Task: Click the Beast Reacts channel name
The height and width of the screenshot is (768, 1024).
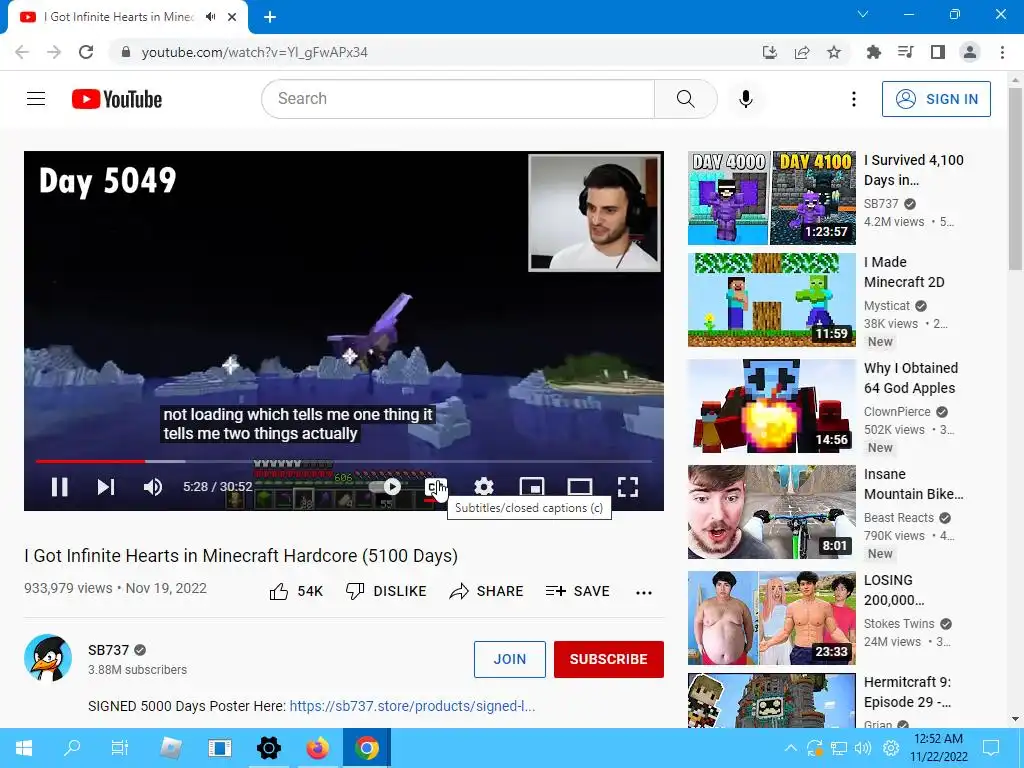Action: click(x=899, y=518)
